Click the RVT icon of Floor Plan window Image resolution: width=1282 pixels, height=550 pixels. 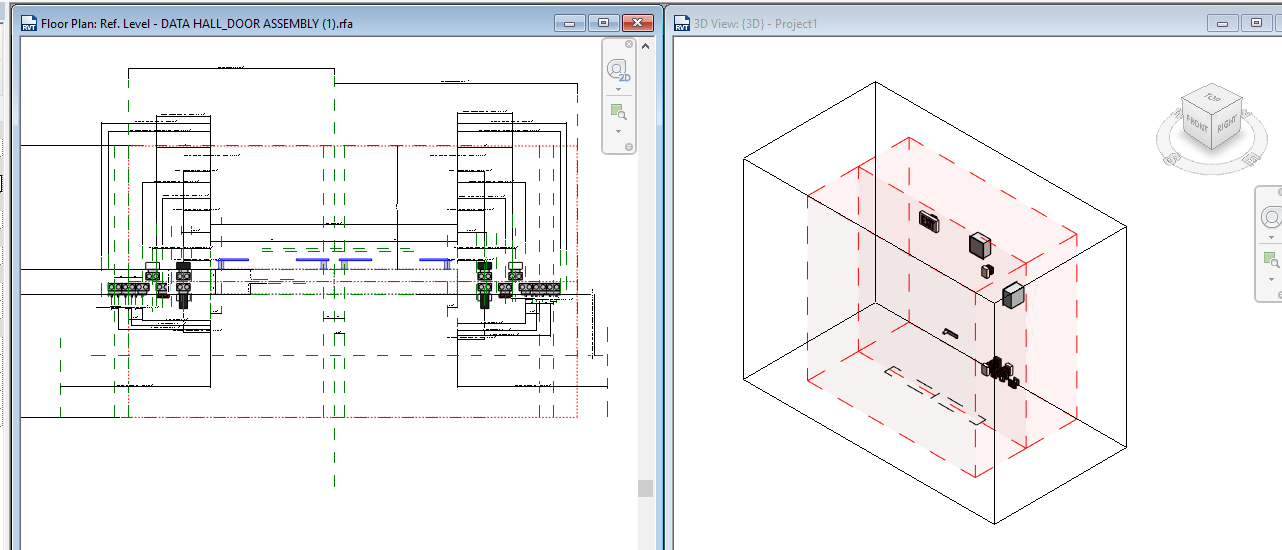[28, 22]
